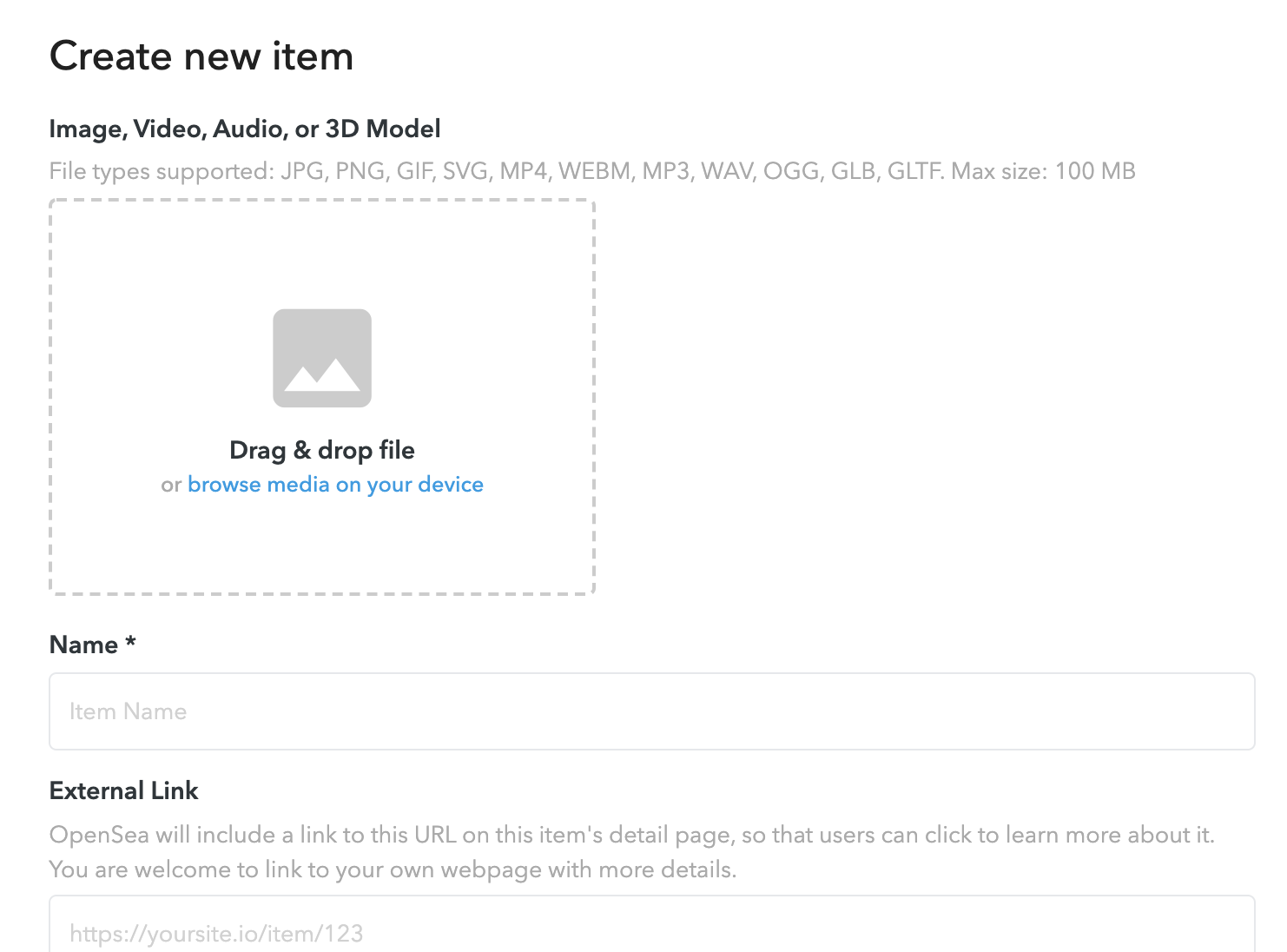This screenshot has height=952, width=1287.
Task: Click the "Name" field label
Action: pos(83,645)
